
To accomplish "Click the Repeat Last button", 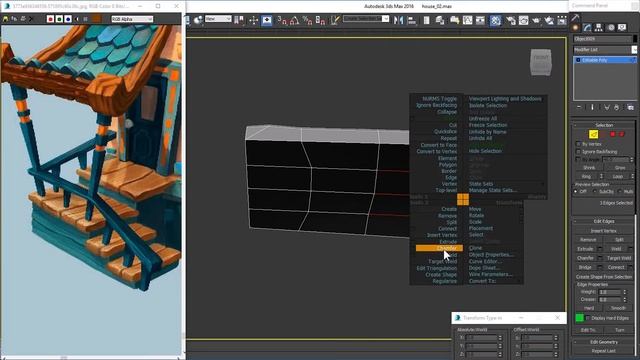I will 603,351.
